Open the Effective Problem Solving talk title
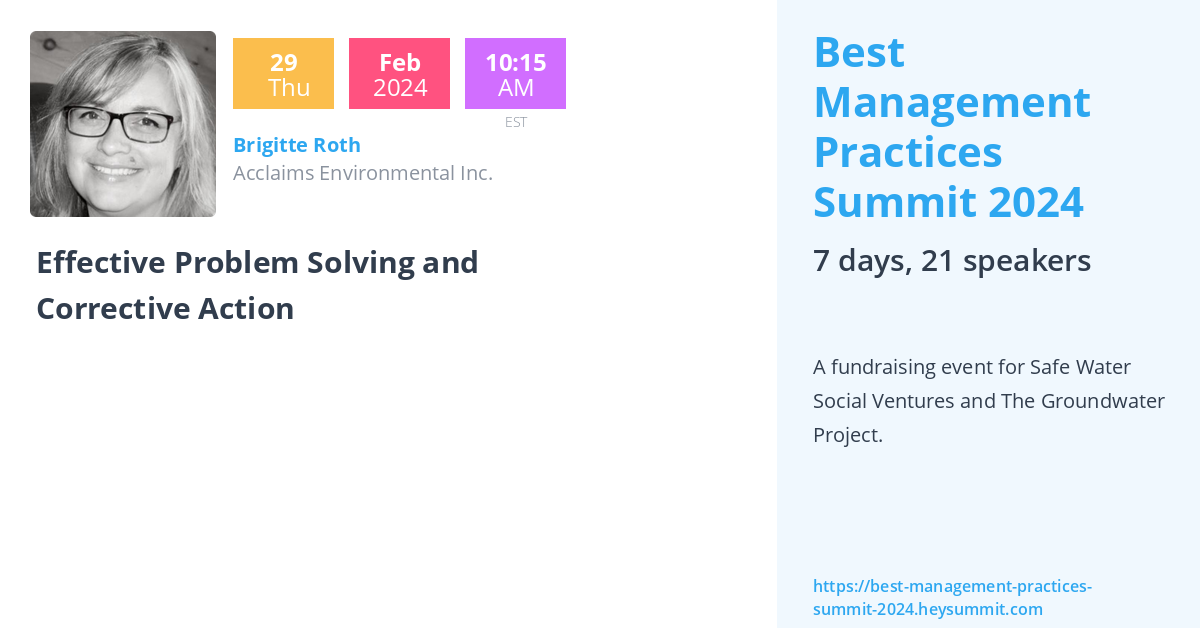Image resolution: width=1200 pixels, height=628 pixels. coord(257,285)
